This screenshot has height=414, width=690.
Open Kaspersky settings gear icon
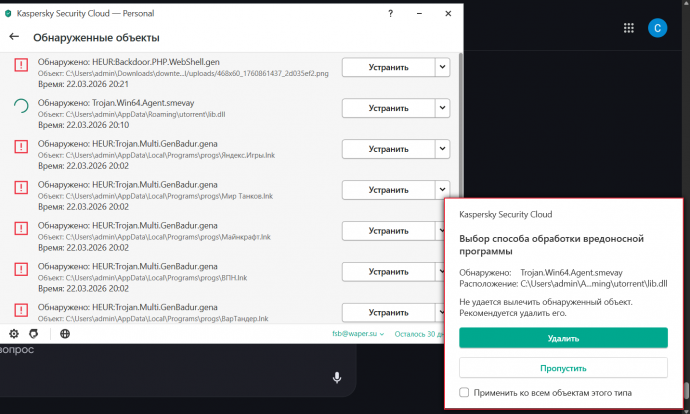14,333
